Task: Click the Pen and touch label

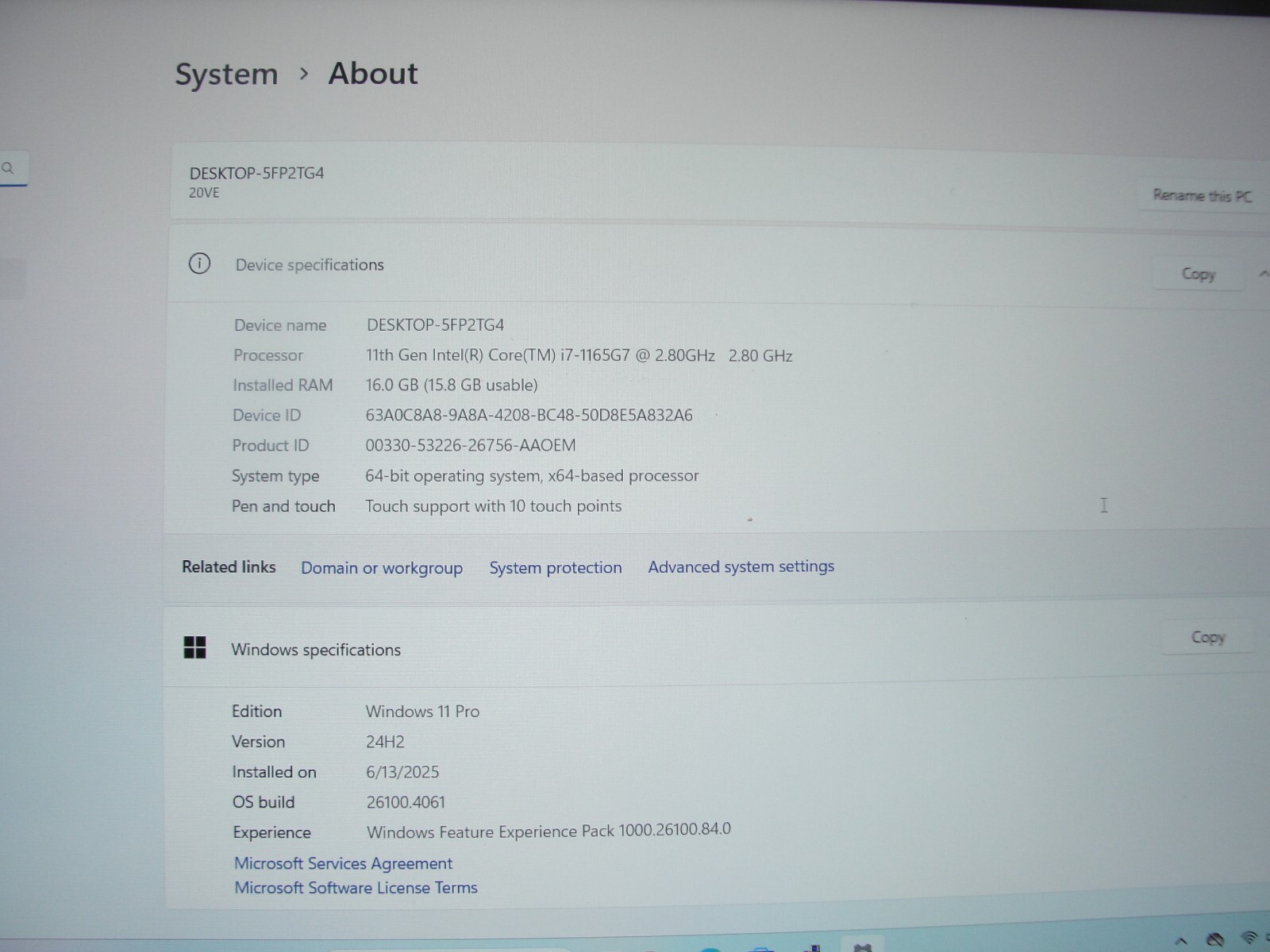Action: pos(283,506)
